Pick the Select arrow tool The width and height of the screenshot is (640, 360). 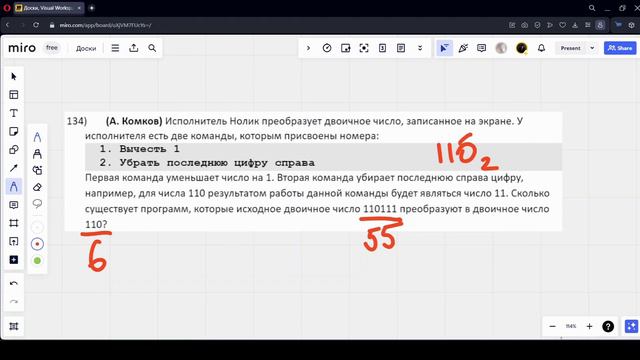14,76
